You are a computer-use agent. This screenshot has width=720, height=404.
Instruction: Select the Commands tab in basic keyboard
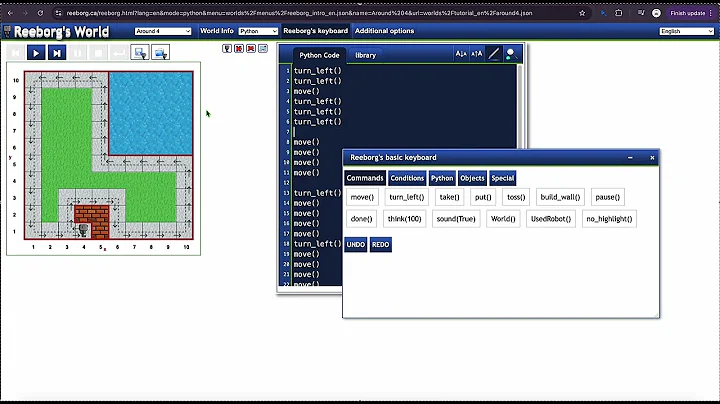365,178
